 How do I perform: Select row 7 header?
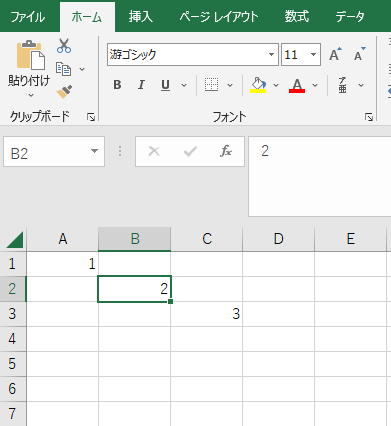pos(13,414)
